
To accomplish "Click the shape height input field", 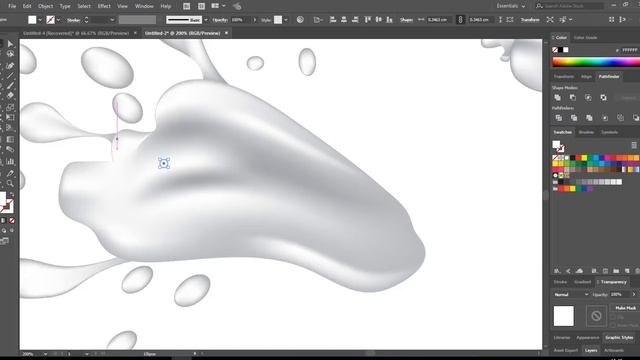I will 481,20.
